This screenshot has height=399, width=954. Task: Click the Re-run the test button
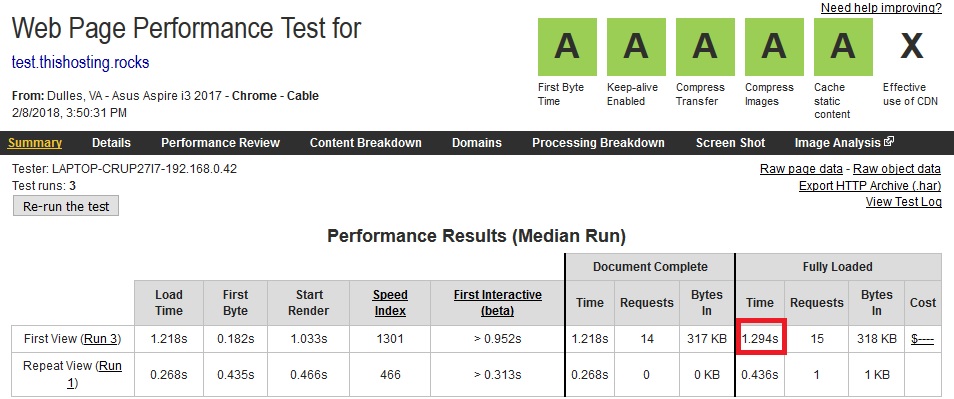coord(66,206)
